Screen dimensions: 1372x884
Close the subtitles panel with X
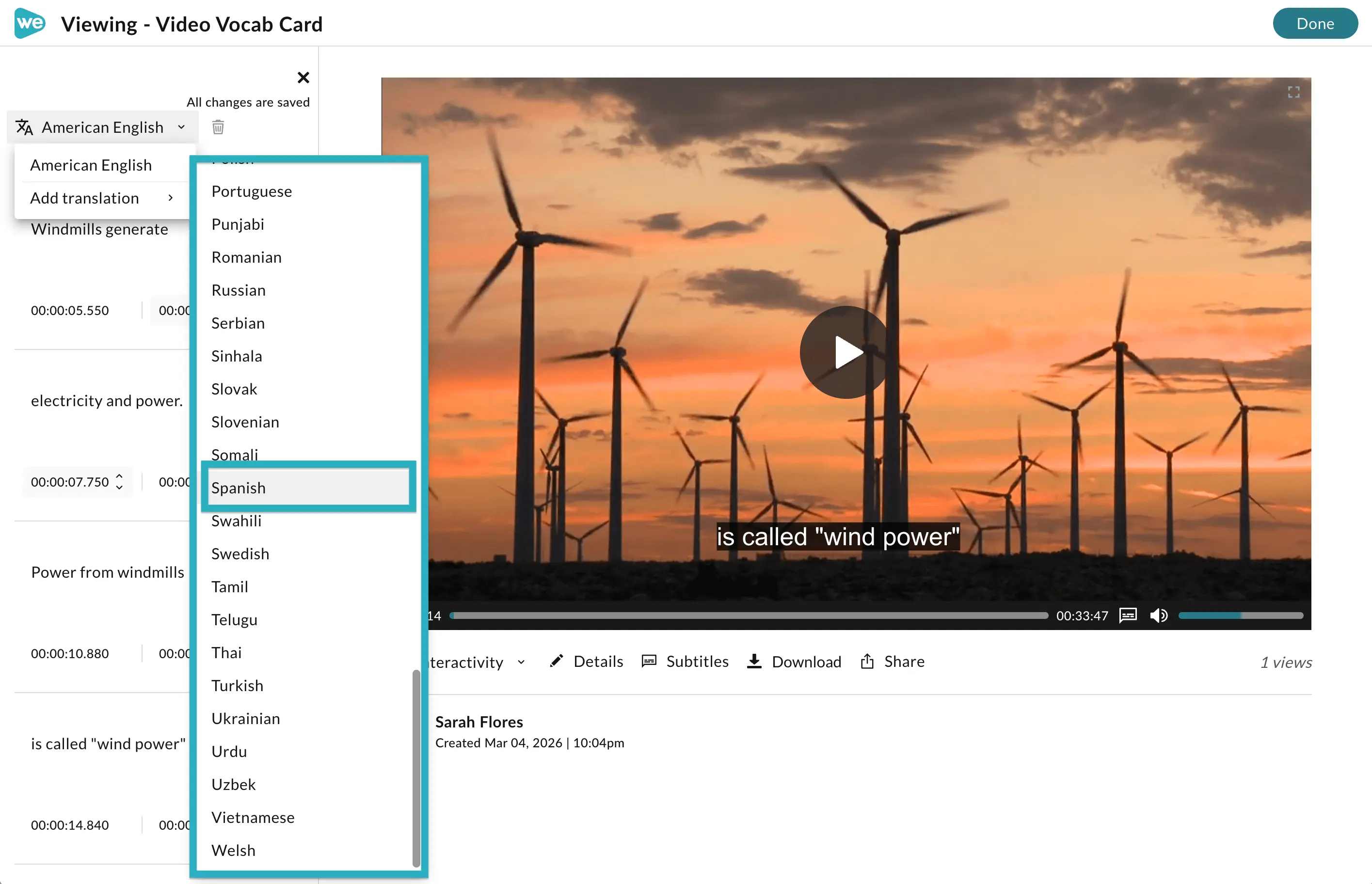[303, 78]
